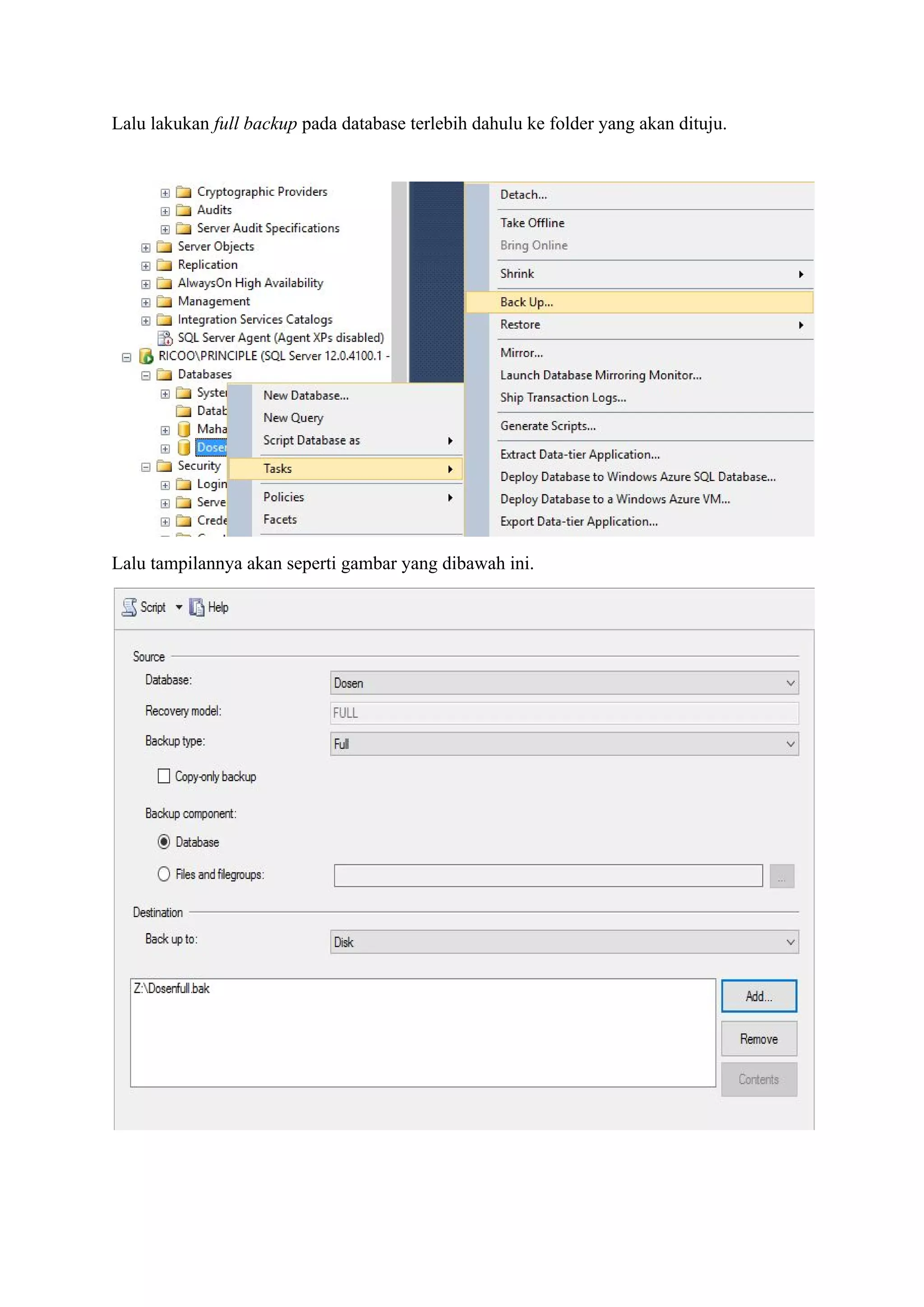Click the Databases folder icon

point(164,374)
